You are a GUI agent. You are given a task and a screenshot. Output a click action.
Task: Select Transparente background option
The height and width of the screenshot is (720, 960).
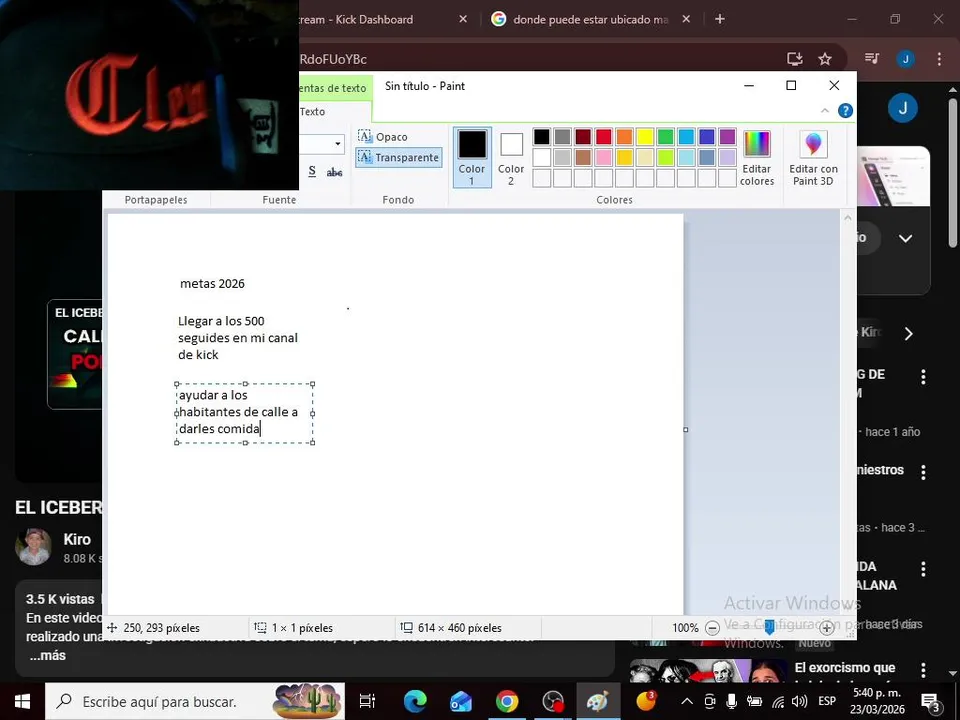click(399, 157)
